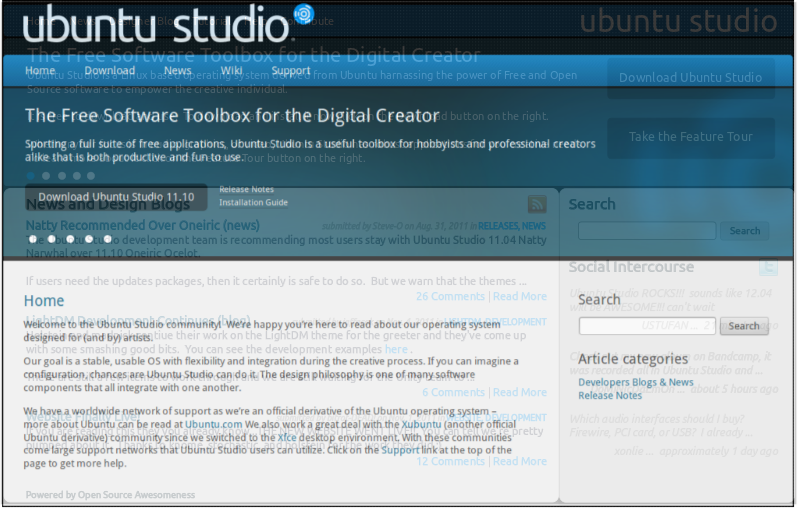Open the 12 Comments link
Screen dimensions: 798x508
click(x=450, y=462)
